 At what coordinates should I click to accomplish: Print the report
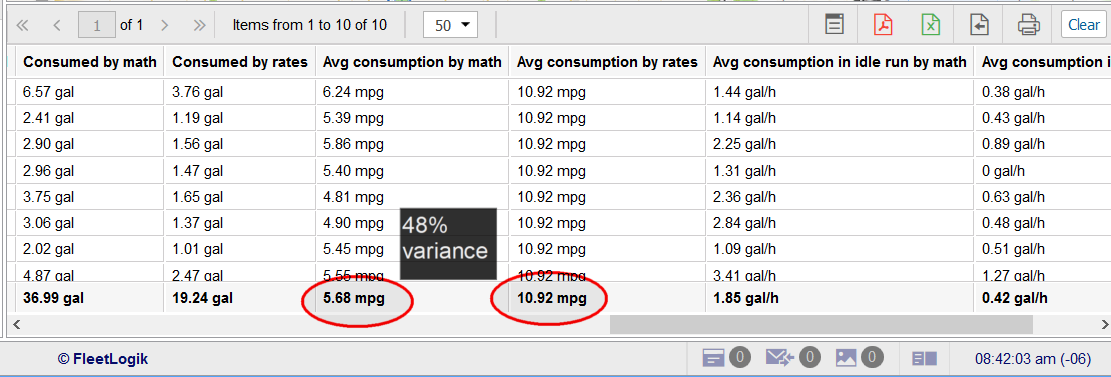1029,25
